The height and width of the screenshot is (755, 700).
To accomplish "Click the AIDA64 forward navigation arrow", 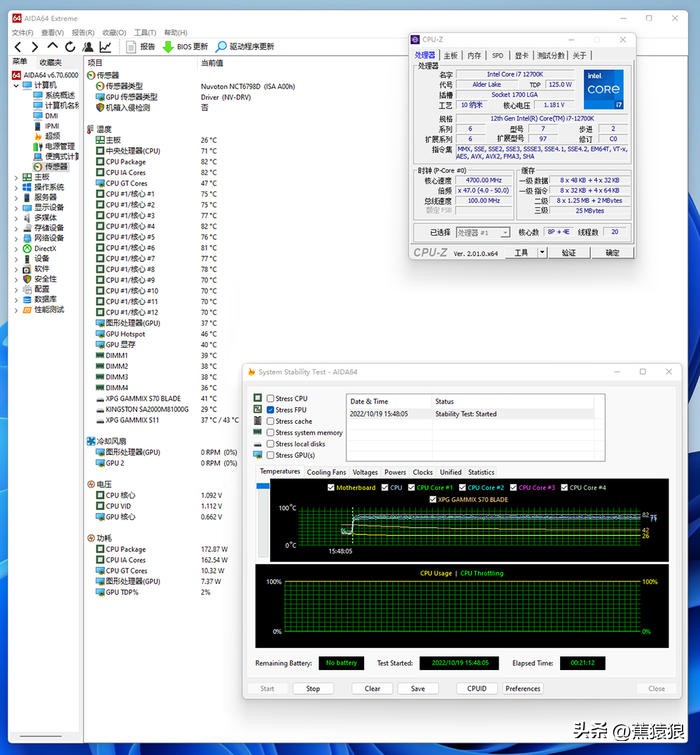I will point(35,47).
